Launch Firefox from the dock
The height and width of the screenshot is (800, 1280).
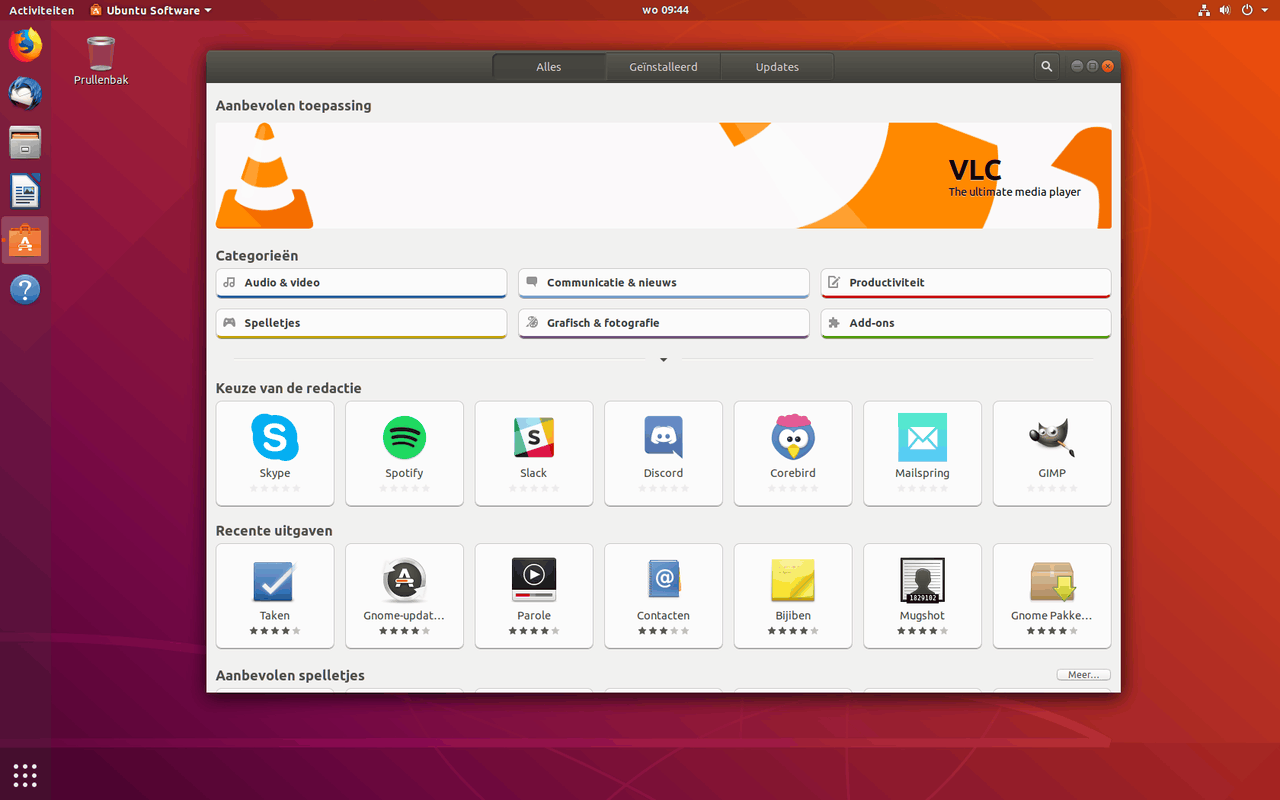25,45
